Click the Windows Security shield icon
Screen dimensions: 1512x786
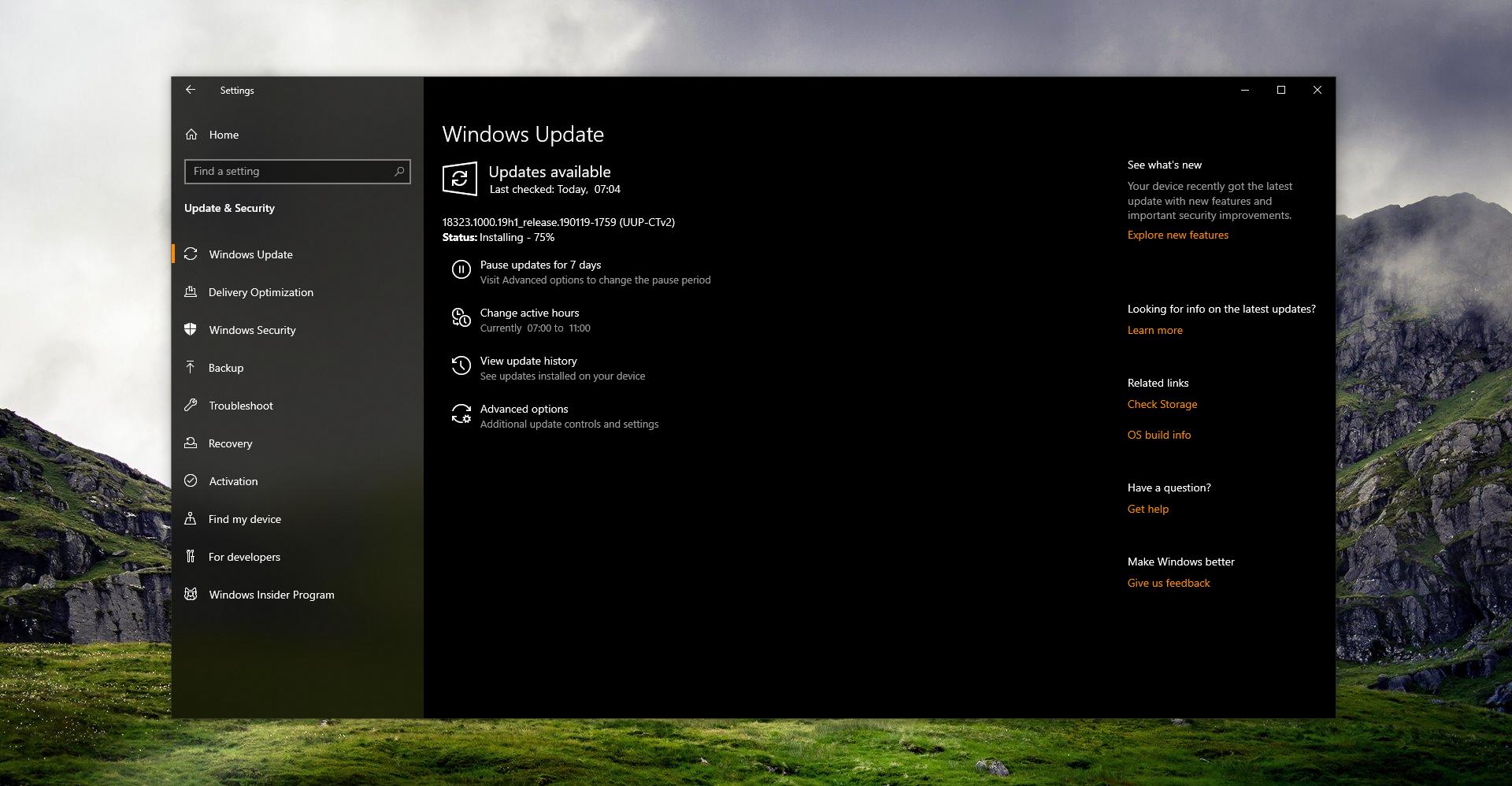(191, 329)
